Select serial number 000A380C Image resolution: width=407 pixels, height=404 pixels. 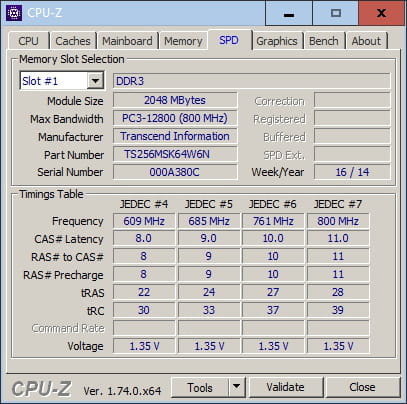coord(175,172)
